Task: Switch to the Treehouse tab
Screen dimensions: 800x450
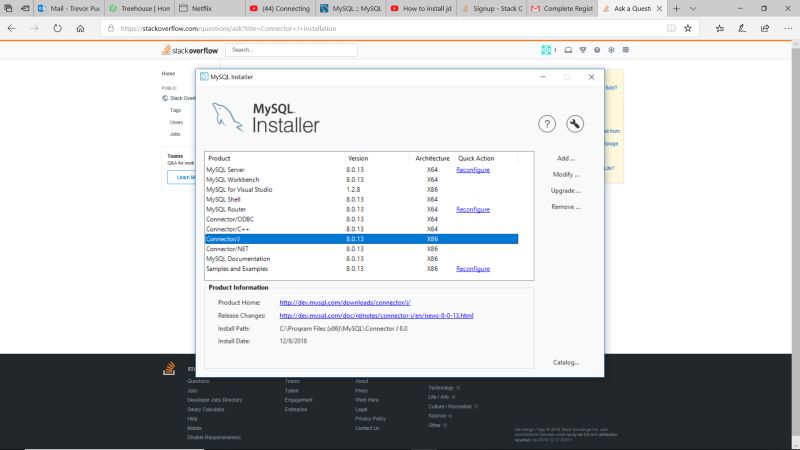Action: pos(139,9)
